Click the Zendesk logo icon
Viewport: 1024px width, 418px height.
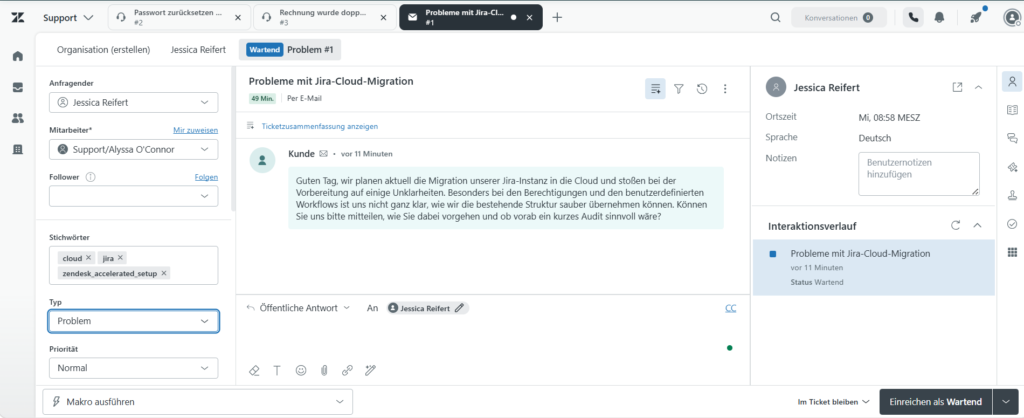tap(18, 18)
